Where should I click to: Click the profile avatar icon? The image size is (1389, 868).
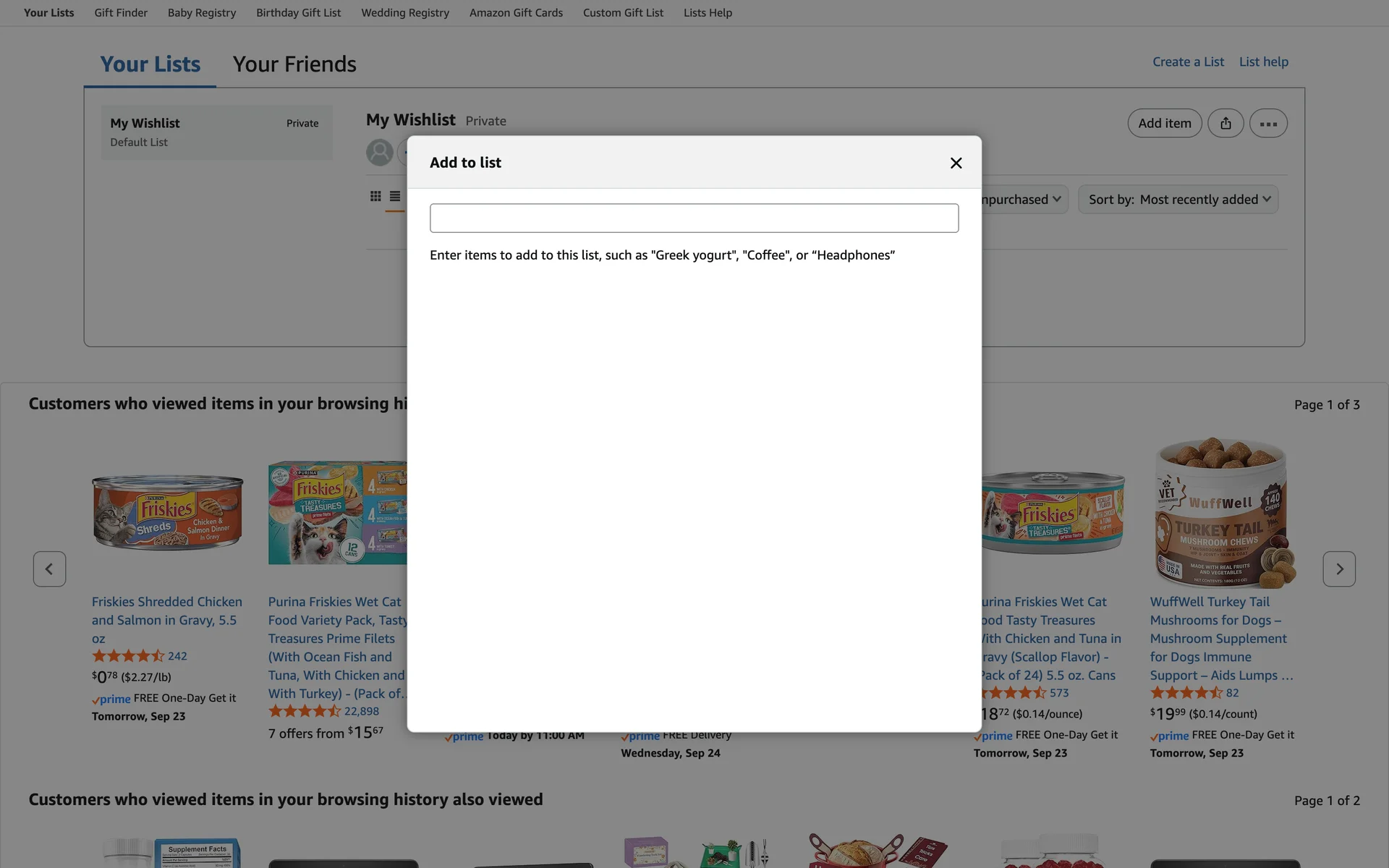(380, 153)
